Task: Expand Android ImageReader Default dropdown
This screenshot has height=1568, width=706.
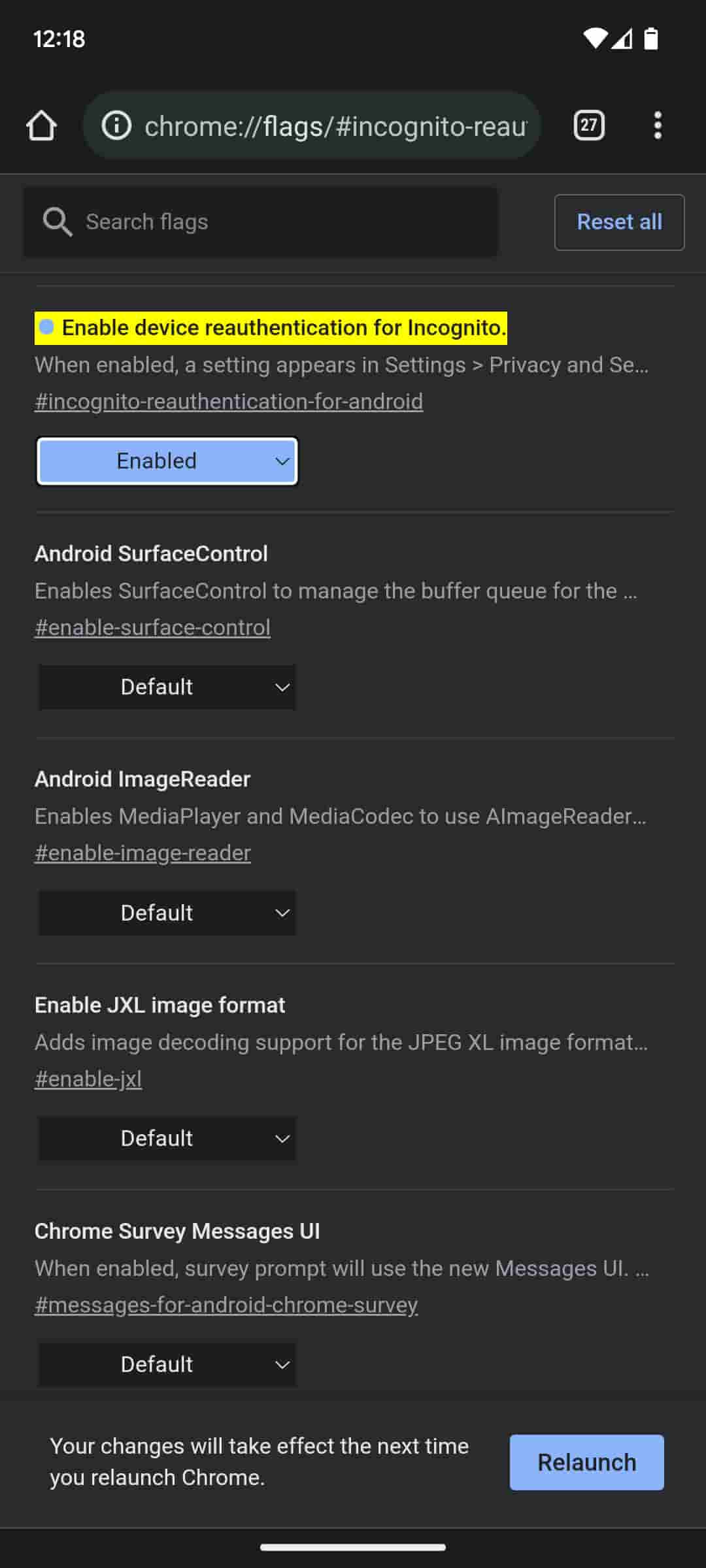Action: [x=167, y=913]
